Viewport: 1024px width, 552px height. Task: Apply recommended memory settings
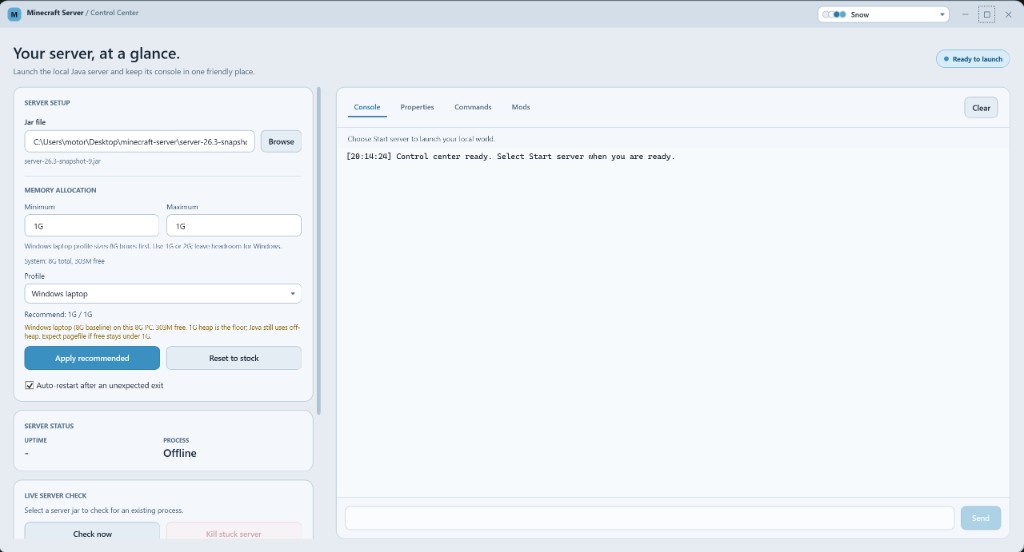[92, 358]
